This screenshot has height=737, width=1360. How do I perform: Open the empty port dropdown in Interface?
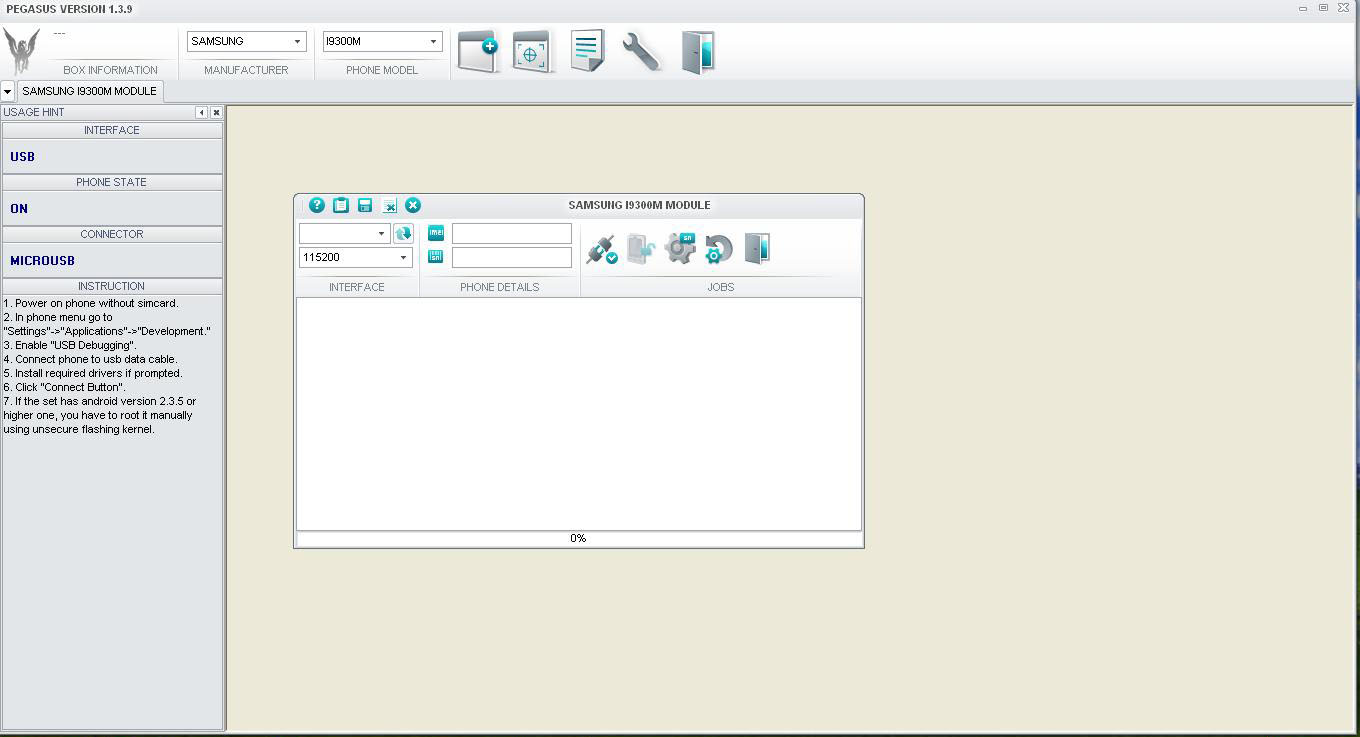381,233
